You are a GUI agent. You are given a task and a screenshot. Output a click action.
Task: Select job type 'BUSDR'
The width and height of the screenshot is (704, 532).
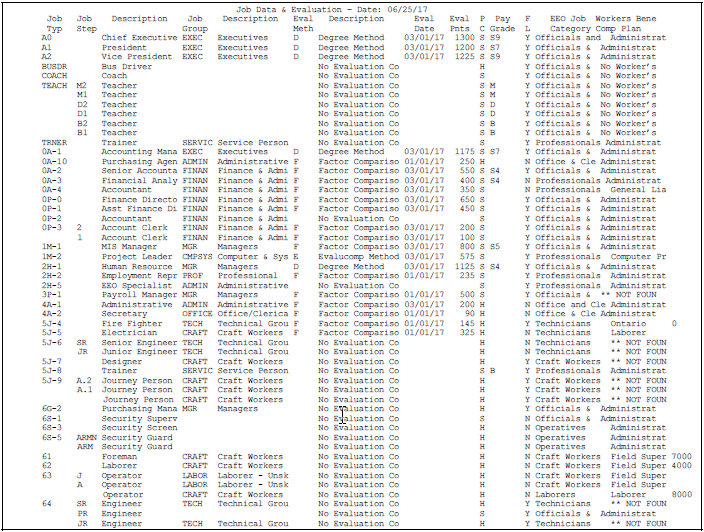pos(54,66)
